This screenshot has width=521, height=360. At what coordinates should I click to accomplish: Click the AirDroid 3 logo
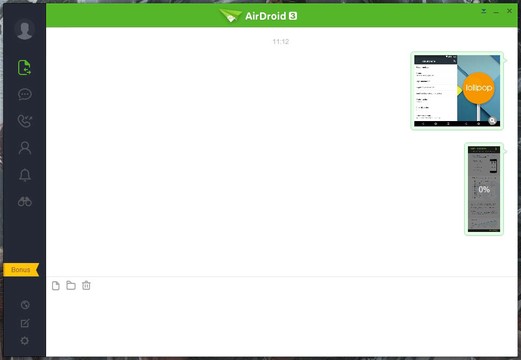click(x=258, y=16)
